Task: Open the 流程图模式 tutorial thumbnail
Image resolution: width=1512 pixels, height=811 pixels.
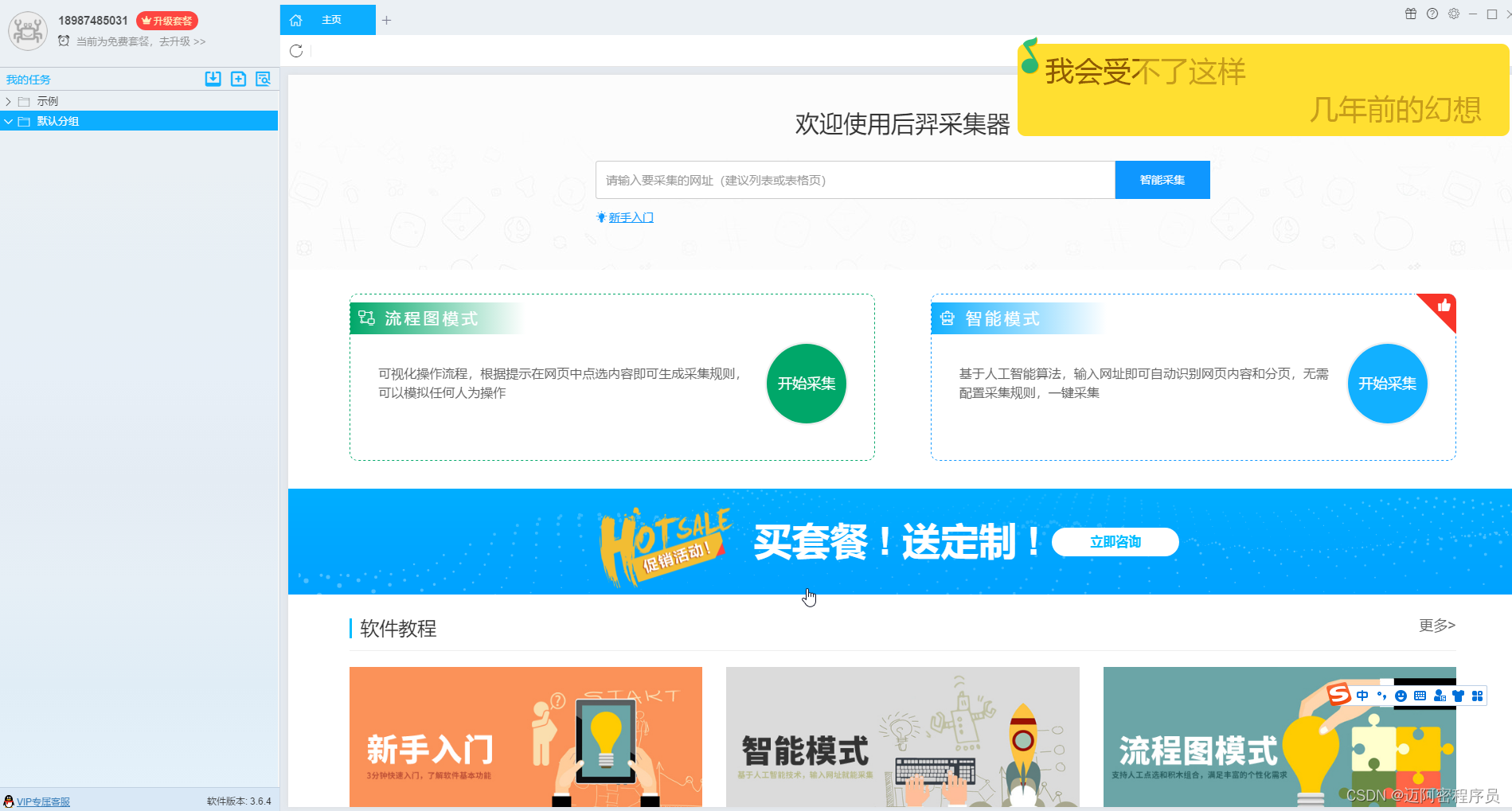Action: pyautogui.click(x=1280, y=737)
